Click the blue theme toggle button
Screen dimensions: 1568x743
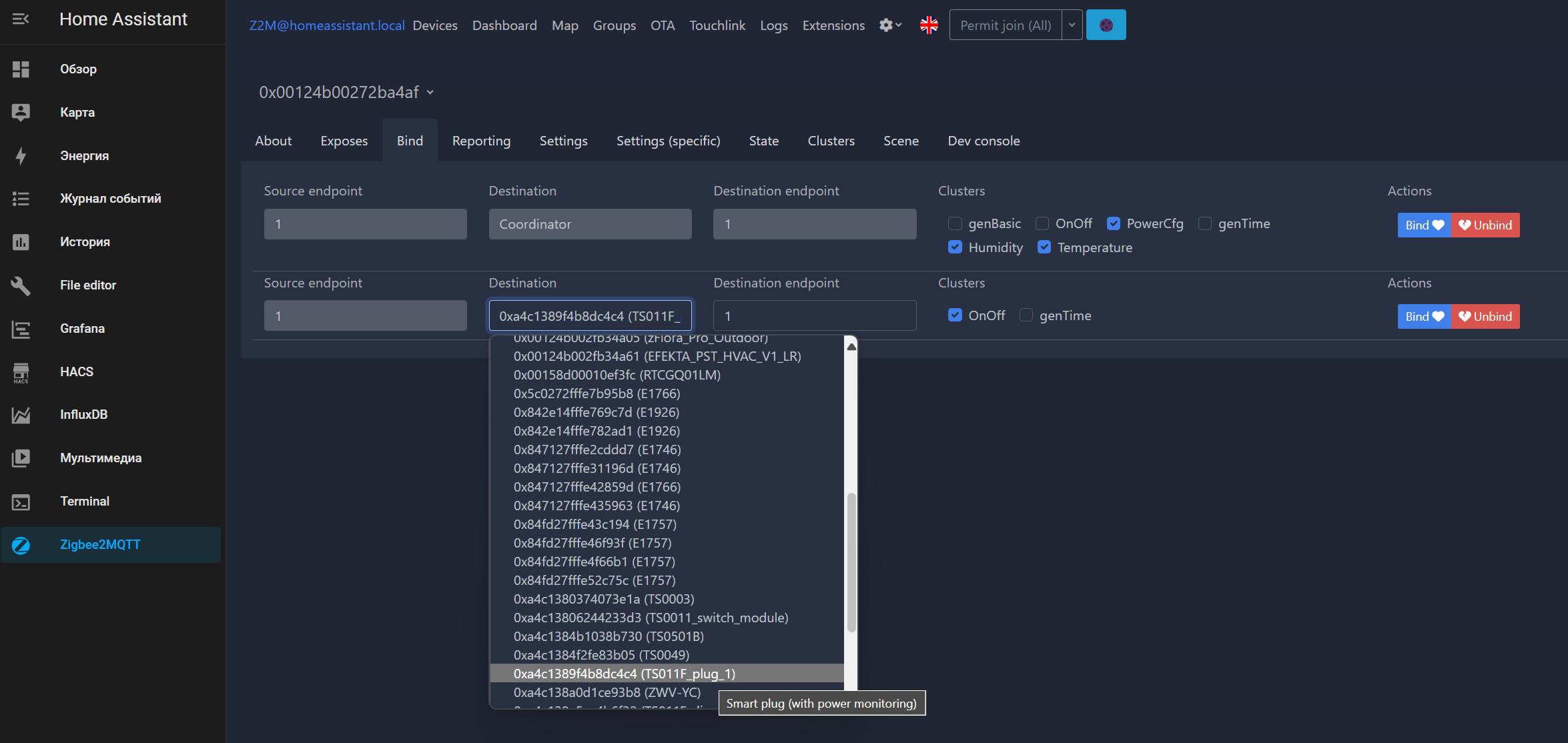coord(1106,25)
